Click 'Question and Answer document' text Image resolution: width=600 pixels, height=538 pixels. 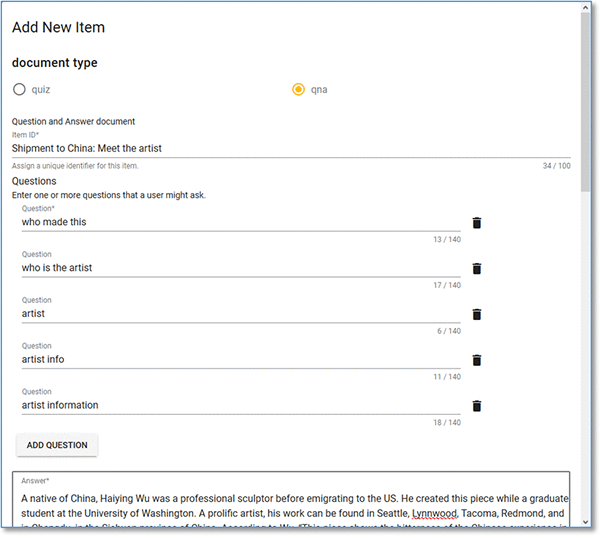[x=73, y=122]
